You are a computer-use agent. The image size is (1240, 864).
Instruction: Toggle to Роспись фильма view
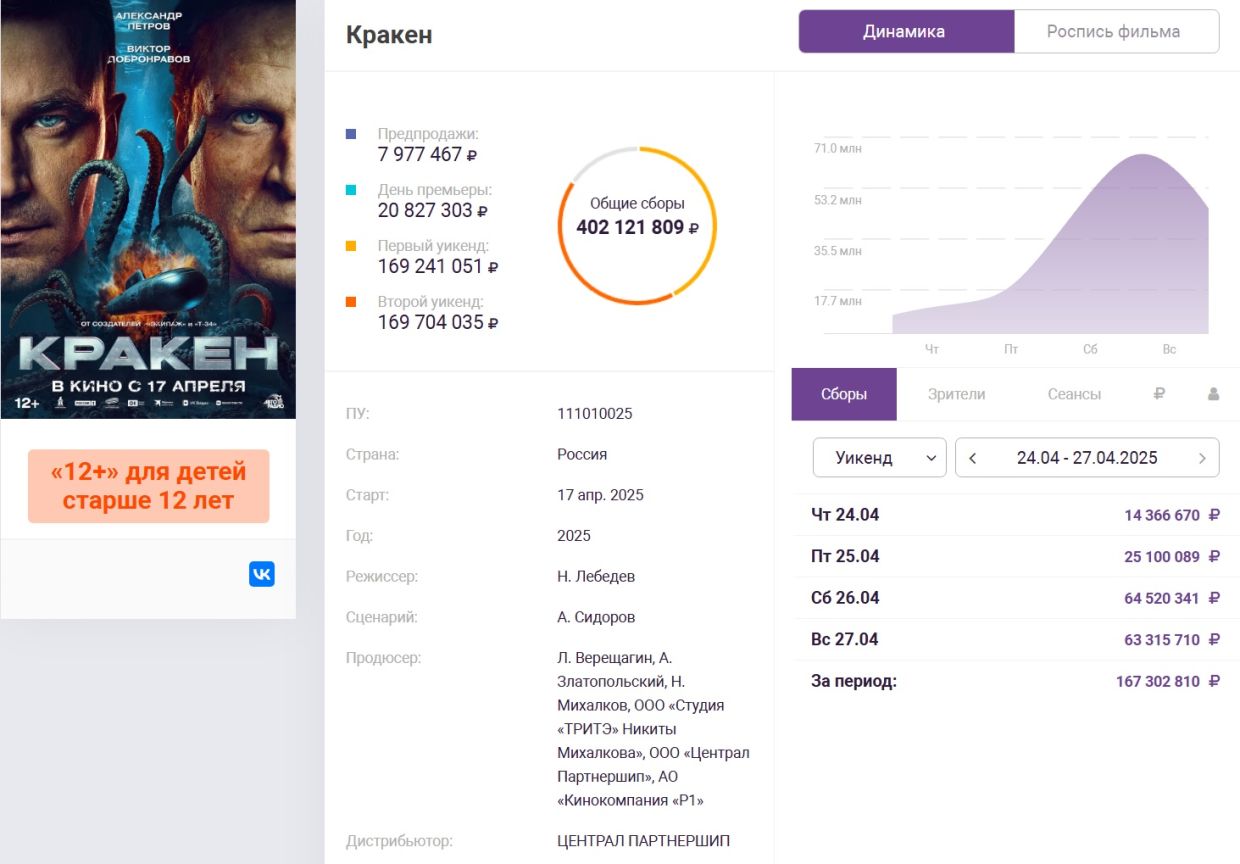tap(1113, 32)
